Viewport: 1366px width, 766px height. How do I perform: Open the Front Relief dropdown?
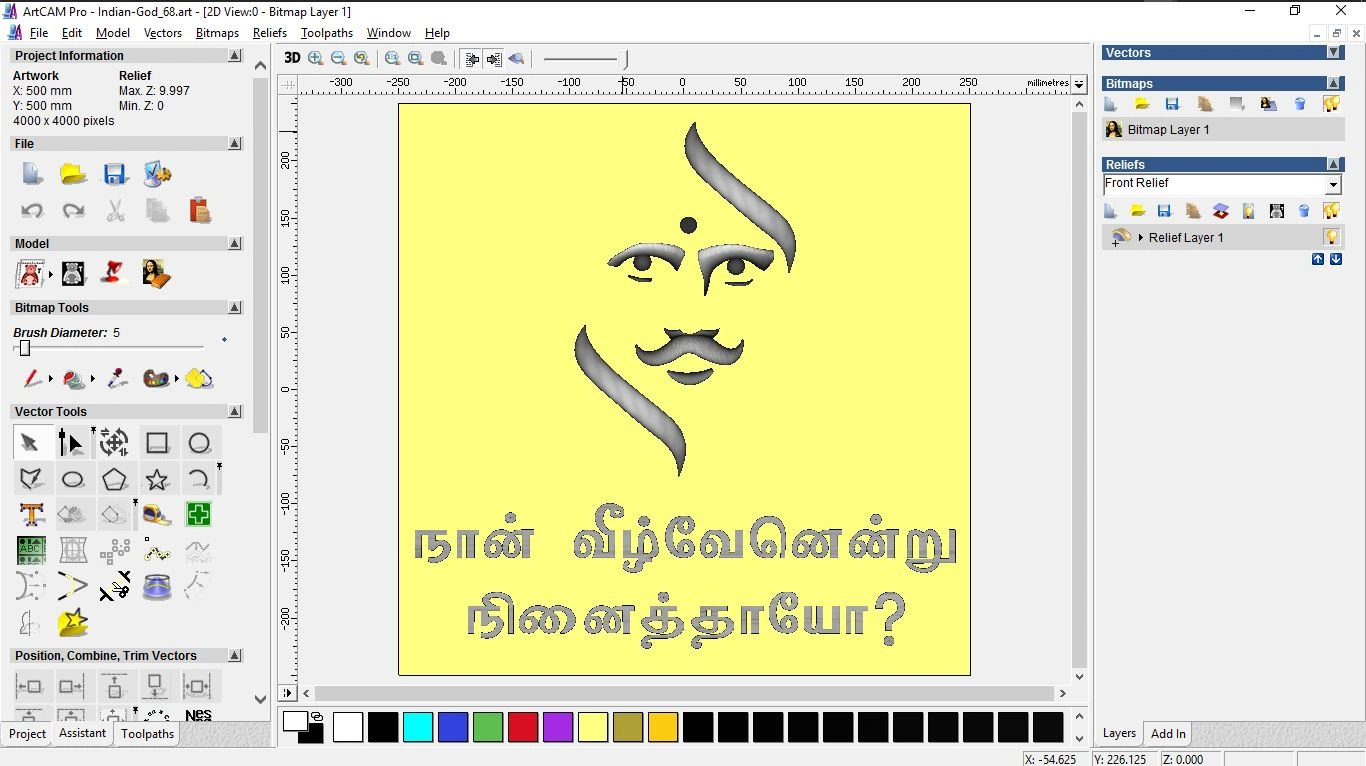tap(1334, 184)
